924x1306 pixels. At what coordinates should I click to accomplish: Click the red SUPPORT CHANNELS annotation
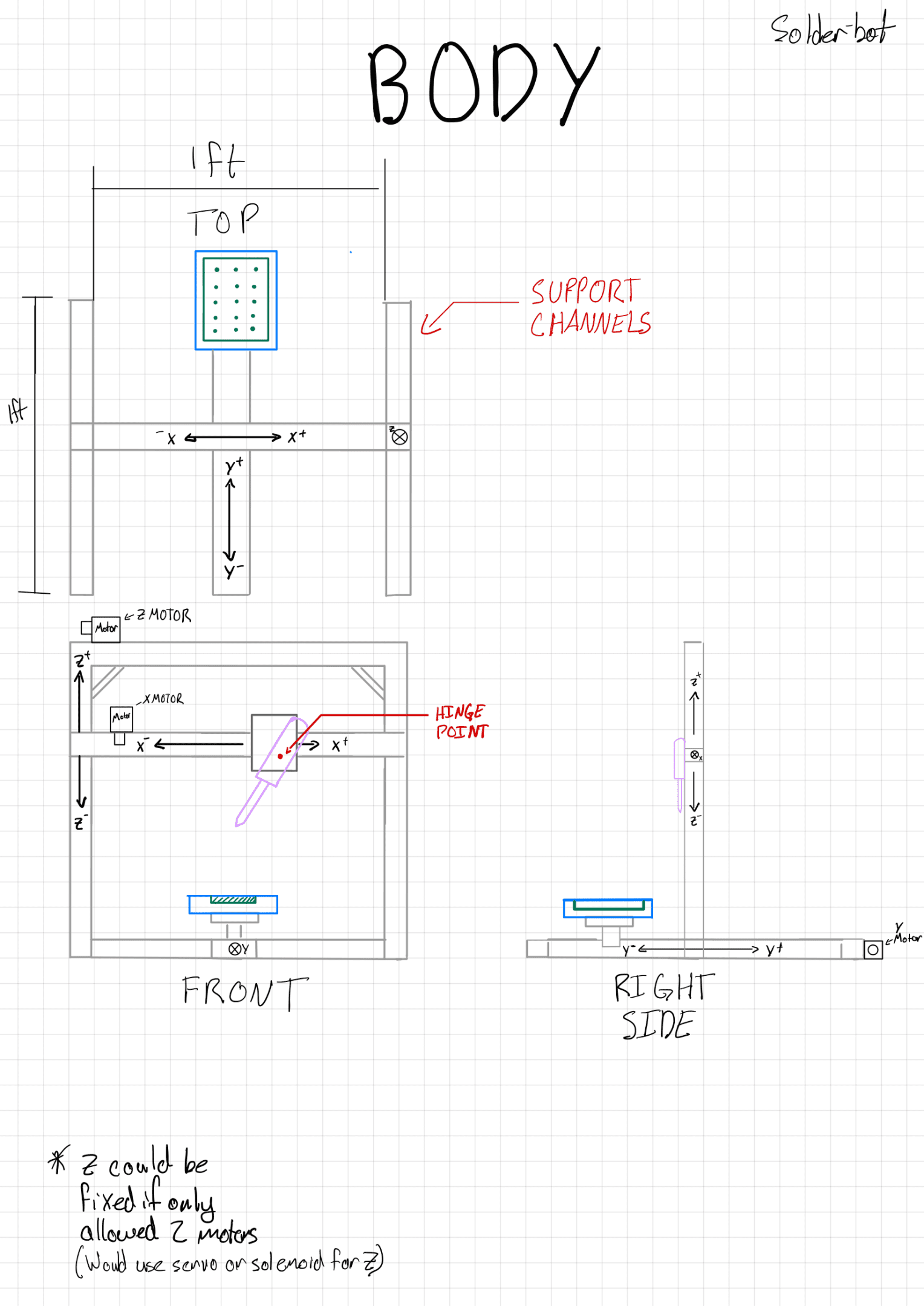point(591,307)
